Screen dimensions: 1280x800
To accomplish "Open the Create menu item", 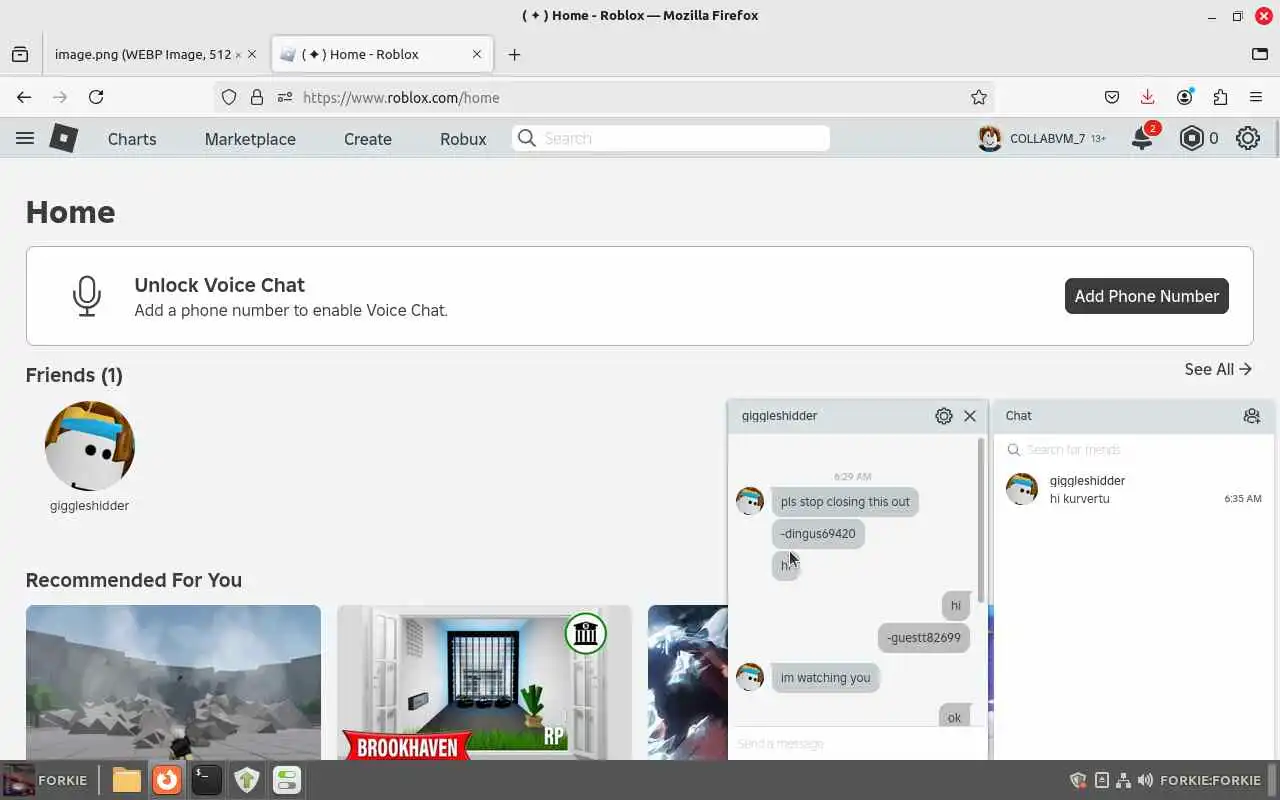I will pyautogui.click(x=368, y=139).
